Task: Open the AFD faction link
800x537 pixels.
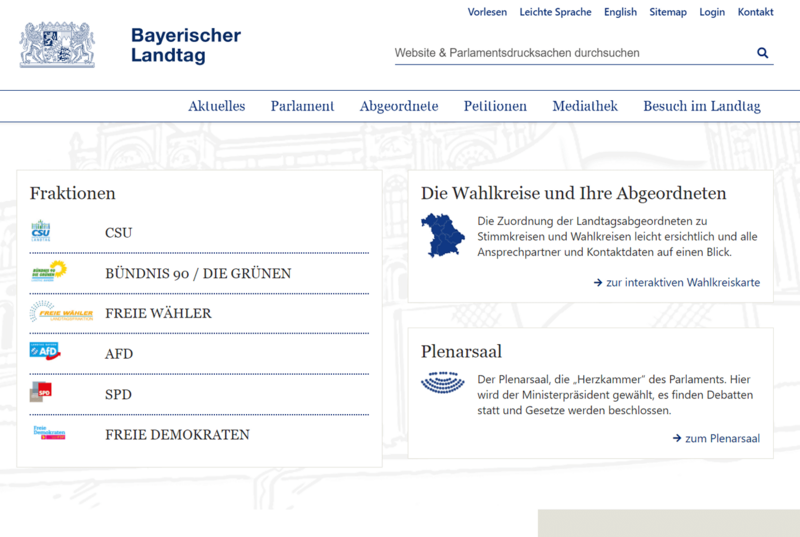Action: [119, 353]
